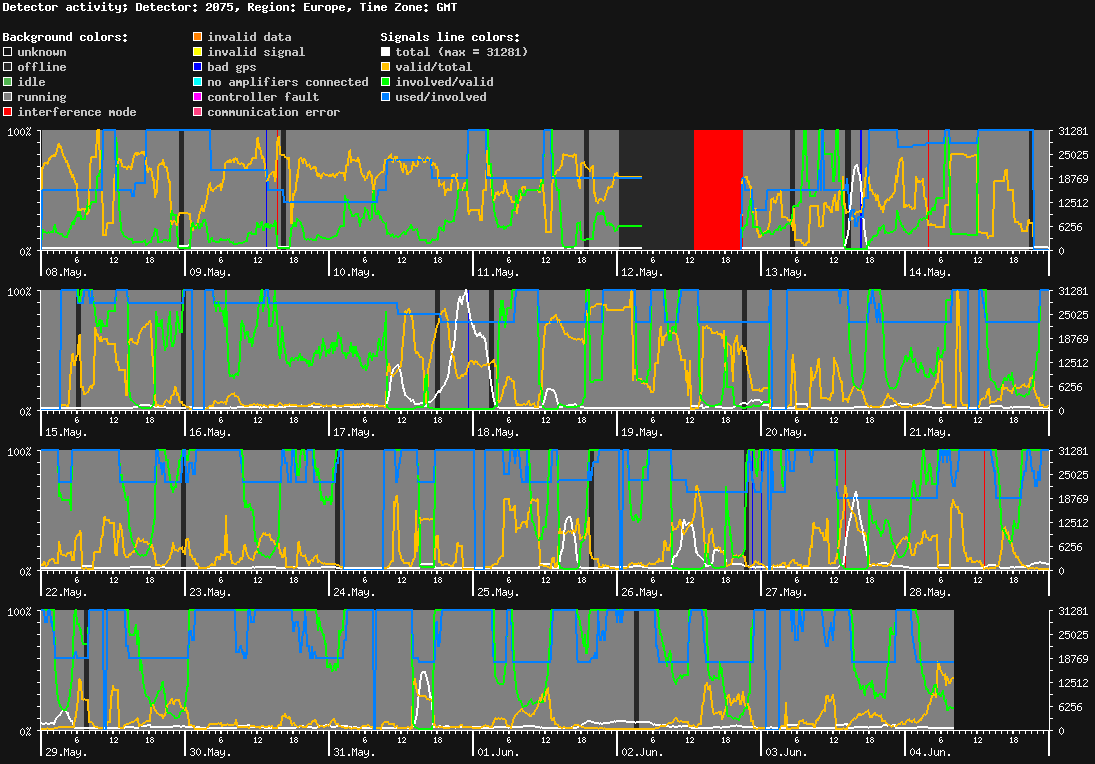Click the green 'involved/valid' signal swatch
This screenshot has width=1095, height=764.
385,82
